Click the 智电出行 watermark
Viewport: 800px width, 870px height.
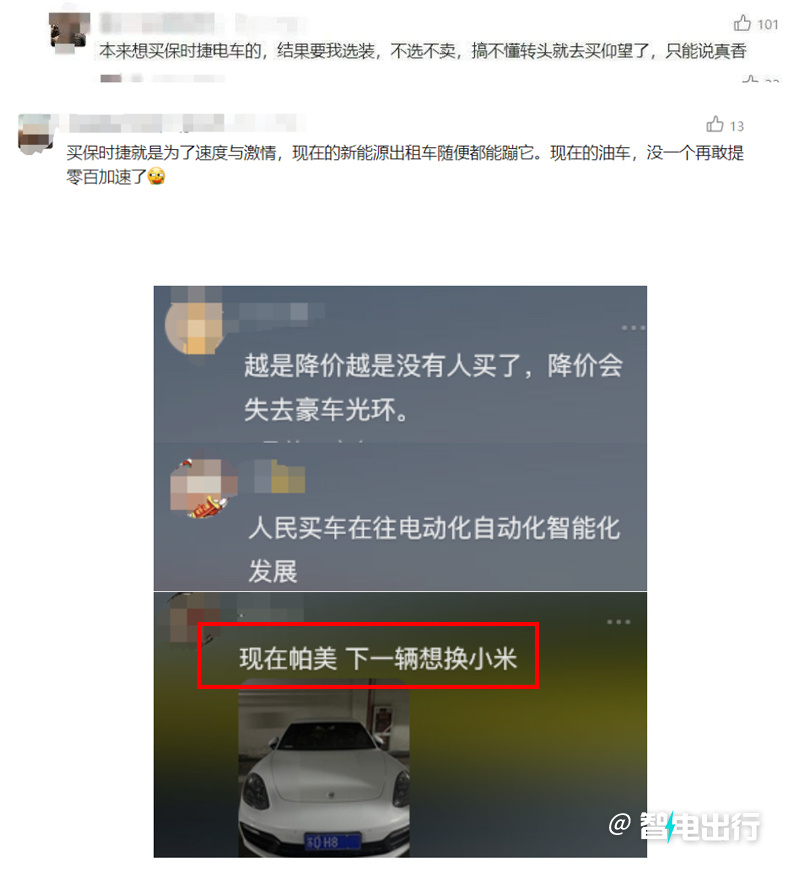(685, 826)
